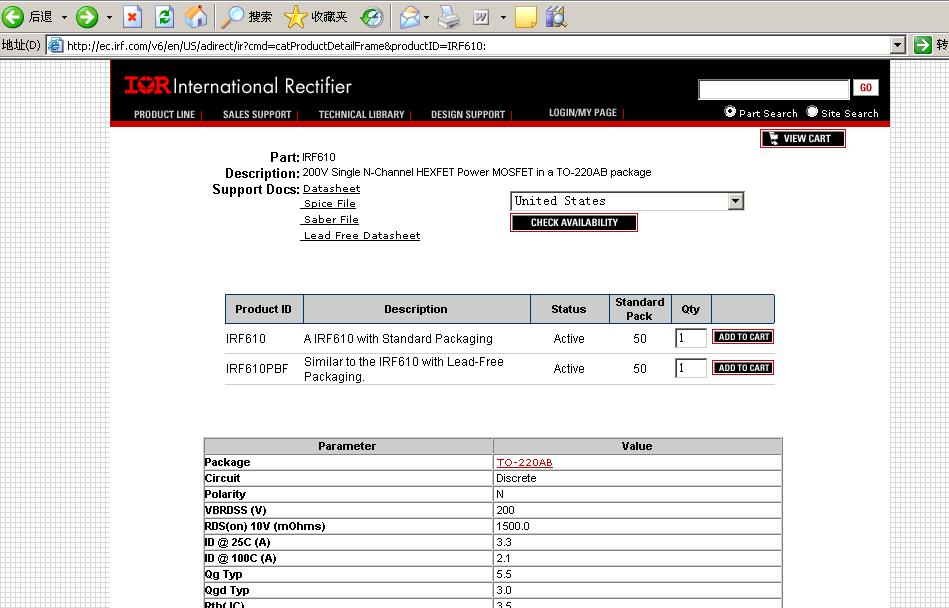Click the page icon in address bar
949x608 pixels.
(x=56, y=45)
